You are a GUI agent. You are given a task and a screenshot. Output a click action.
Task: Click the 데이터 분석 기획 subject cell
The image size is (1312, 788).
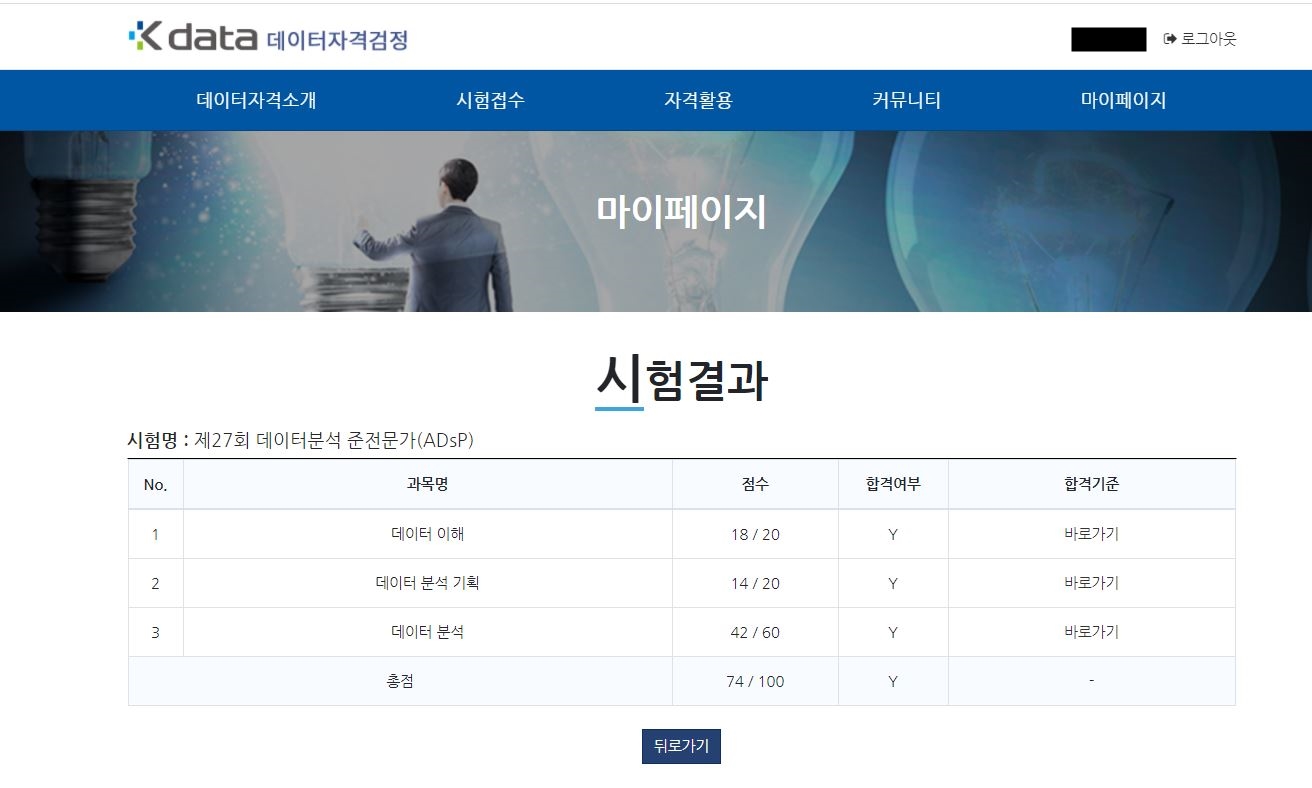click(x=428, y=583)
